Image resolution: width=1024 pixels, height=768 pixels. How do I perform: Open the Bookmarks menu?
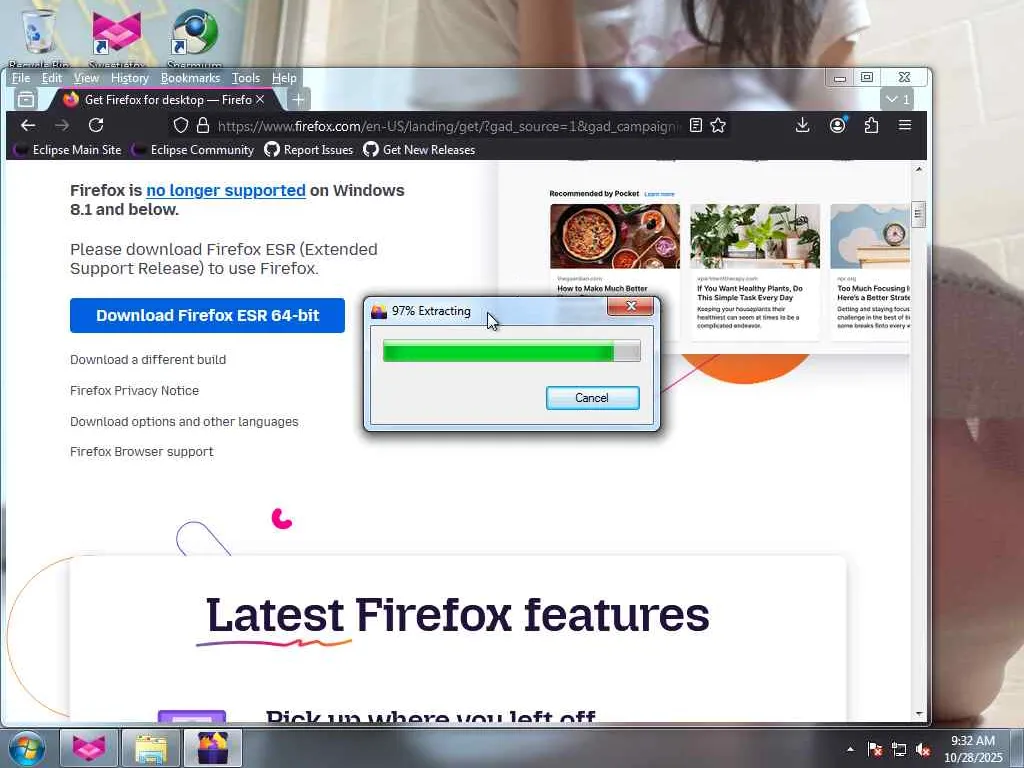pos(190,78)
